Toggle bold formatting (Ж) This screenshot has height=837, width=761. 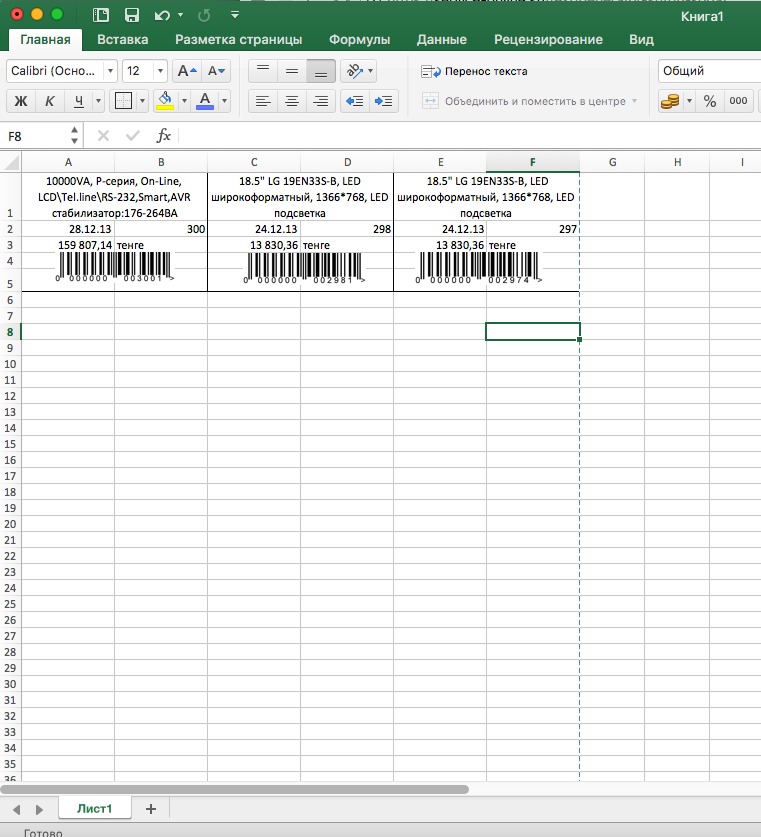(x=20, y=101)
